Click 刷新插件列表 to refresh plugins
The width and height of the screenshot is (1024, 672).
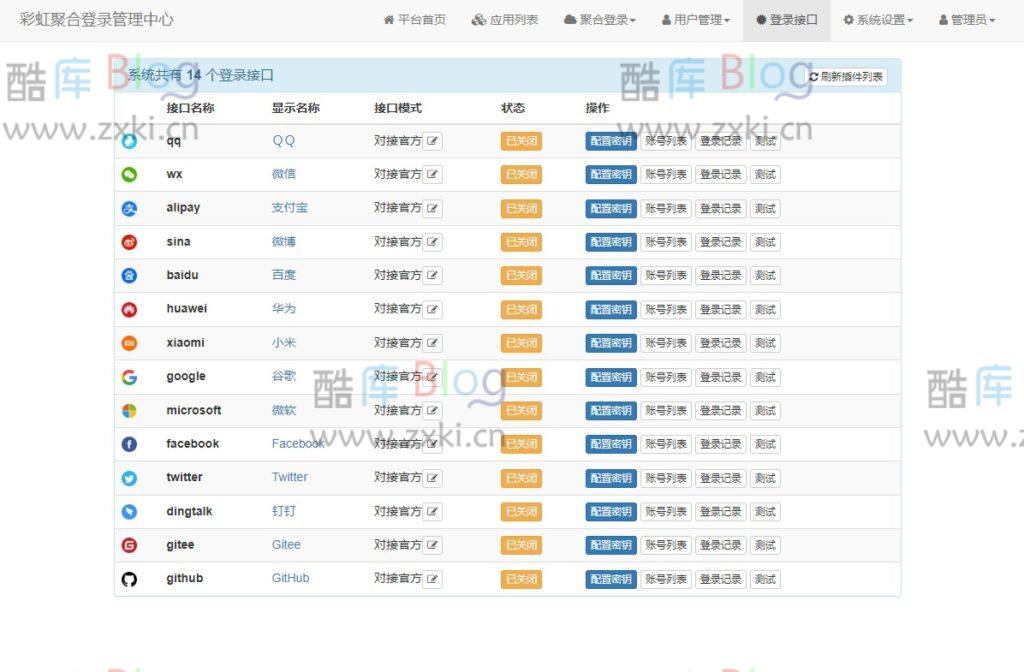[x=844, y=75]
